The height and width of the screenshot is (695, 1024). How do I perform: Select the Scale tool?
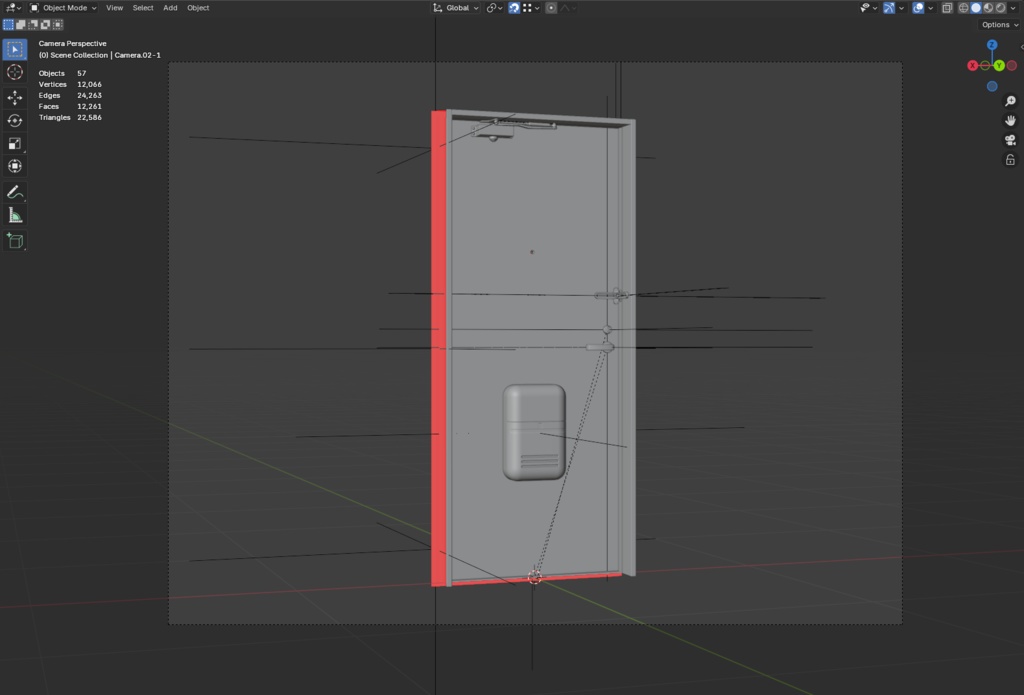pyautogui.click(x=14, y=144)
